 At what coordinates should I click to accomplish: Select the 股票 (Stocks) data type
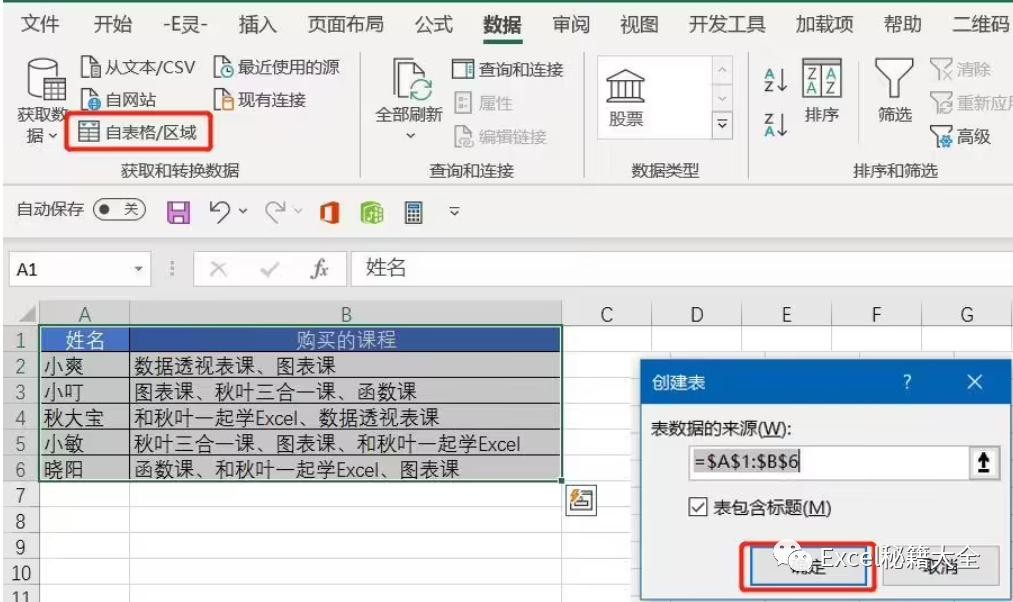click(626, 98)
